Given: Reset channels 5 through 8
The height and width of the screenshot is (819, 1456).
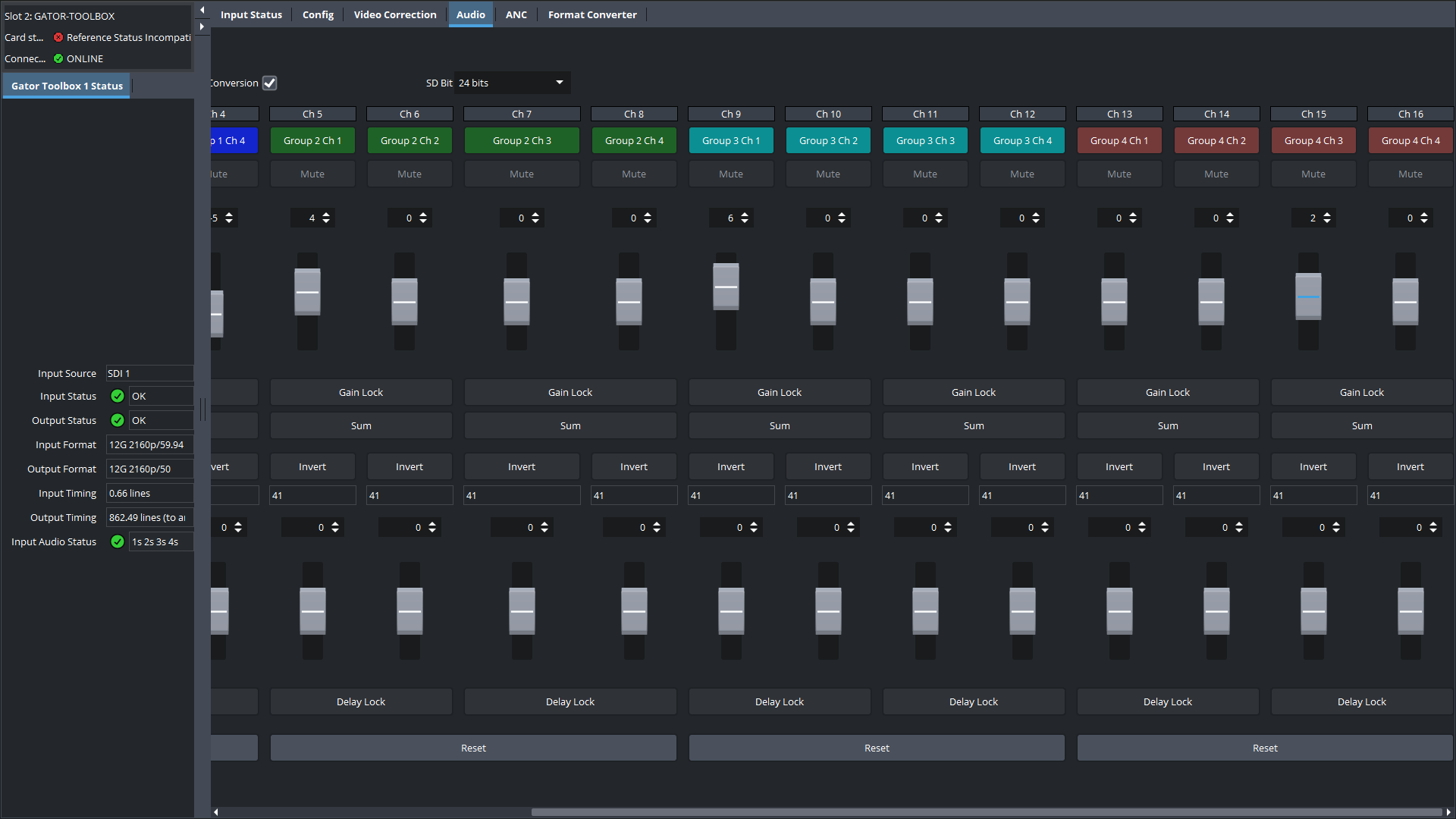Looking at the screenshot, I should pos(473,748).
